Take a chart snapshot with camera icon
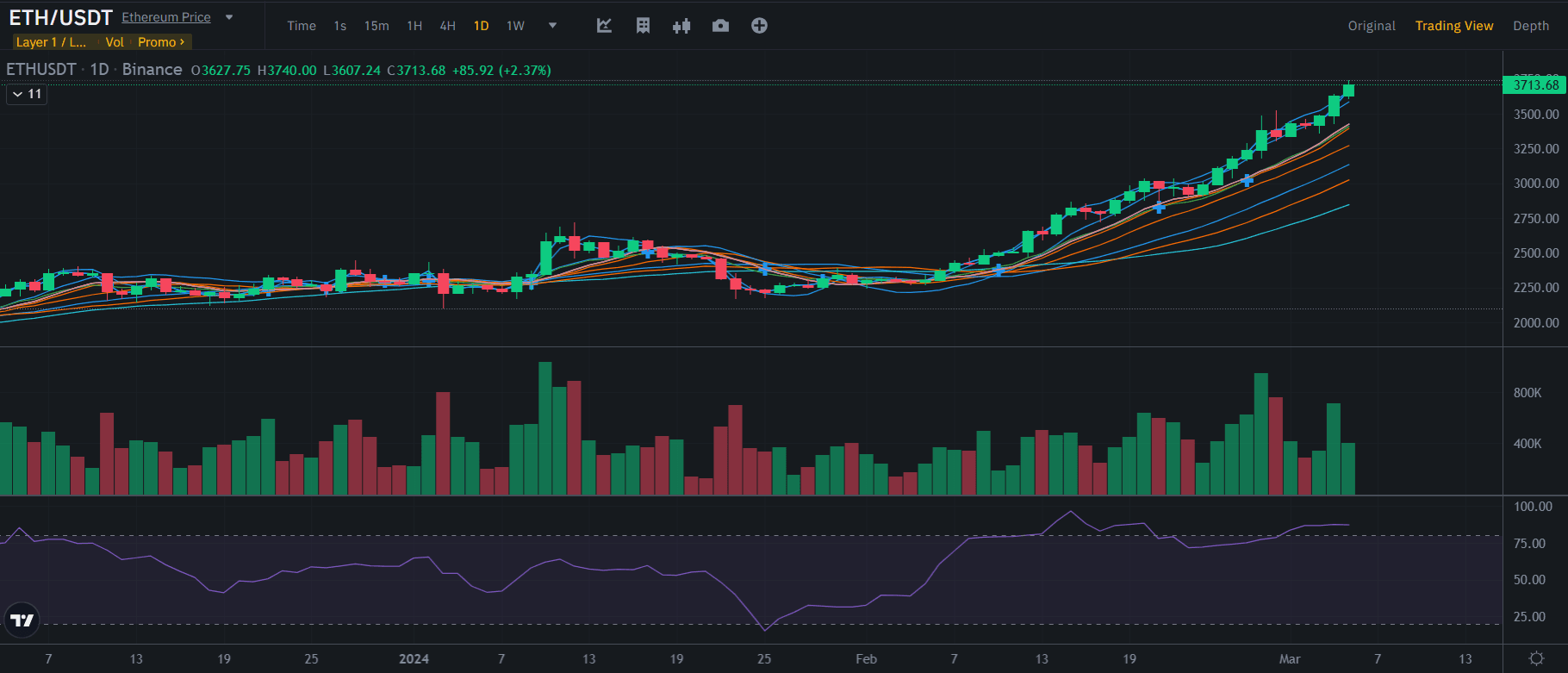This screenshot has width=1568, height=673. [720, 26]
